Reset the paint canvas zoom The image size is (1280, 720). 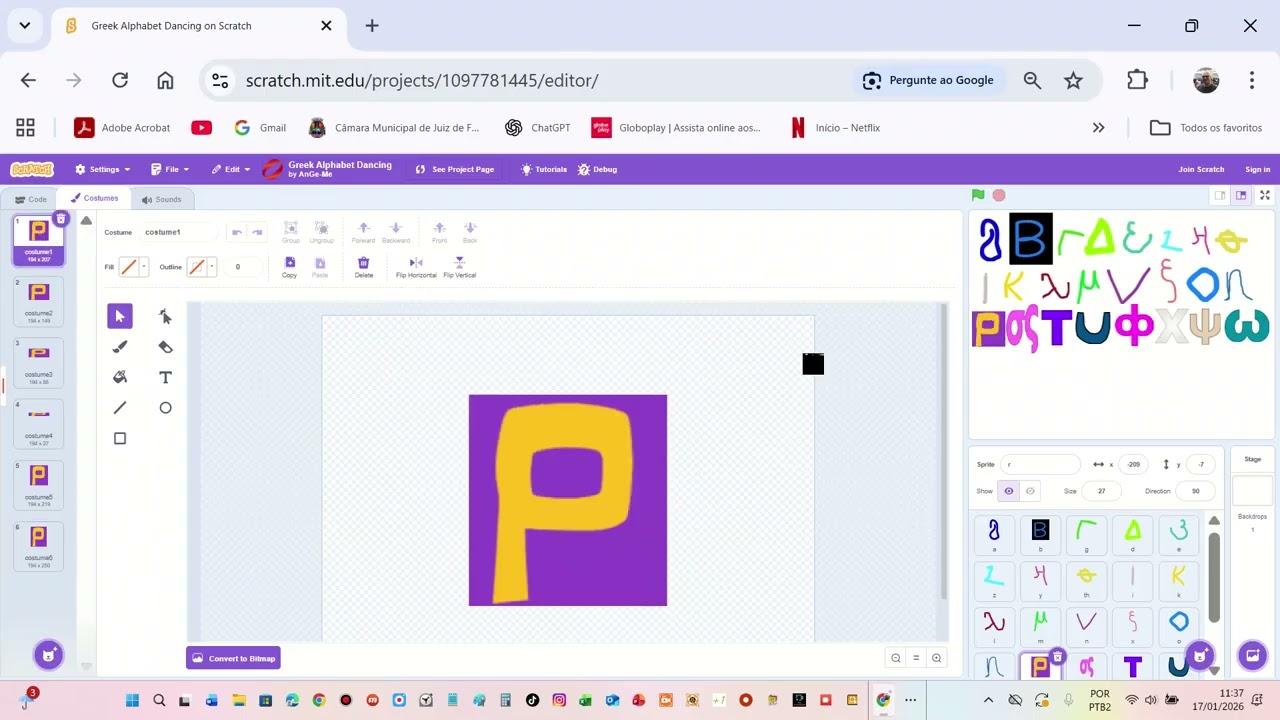[916, 658]
